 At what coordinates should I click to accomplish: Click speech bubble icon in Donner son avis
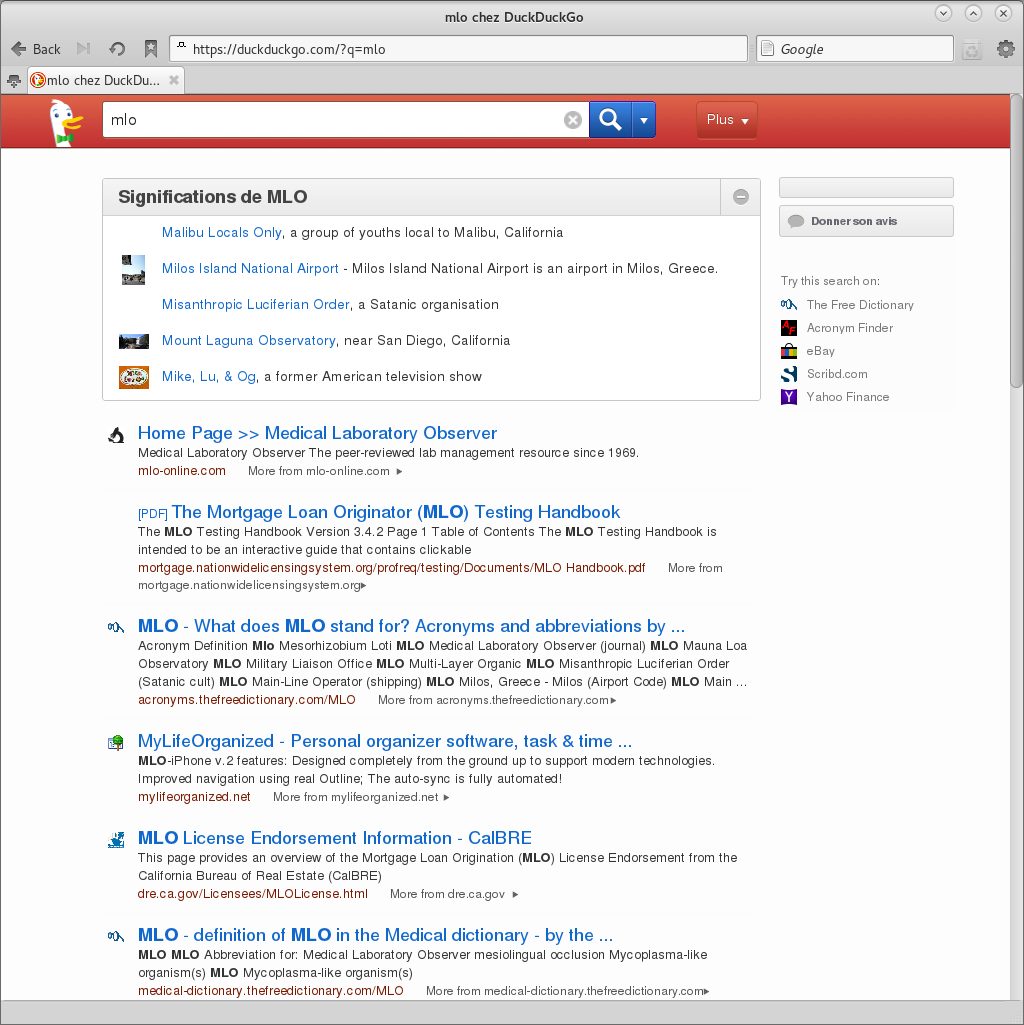coord(796,221)
